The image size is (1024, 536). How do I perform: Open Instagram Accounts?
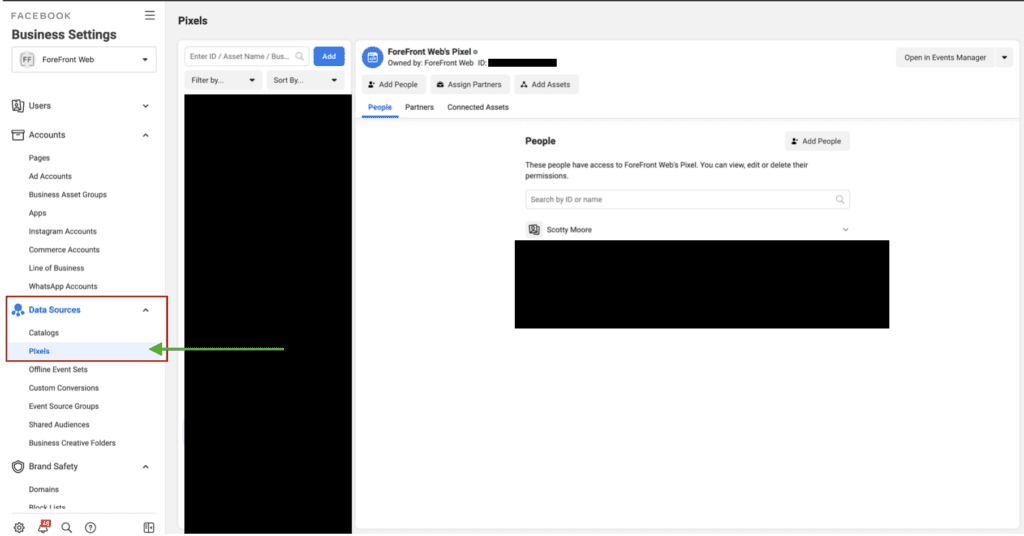click(63, 231)
